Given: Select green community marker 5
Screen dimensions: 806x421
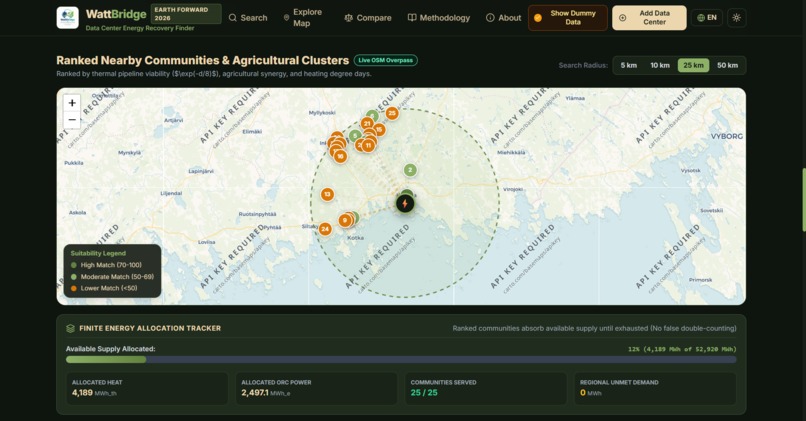Looking at the screenshot, I should tap(354, 136).
